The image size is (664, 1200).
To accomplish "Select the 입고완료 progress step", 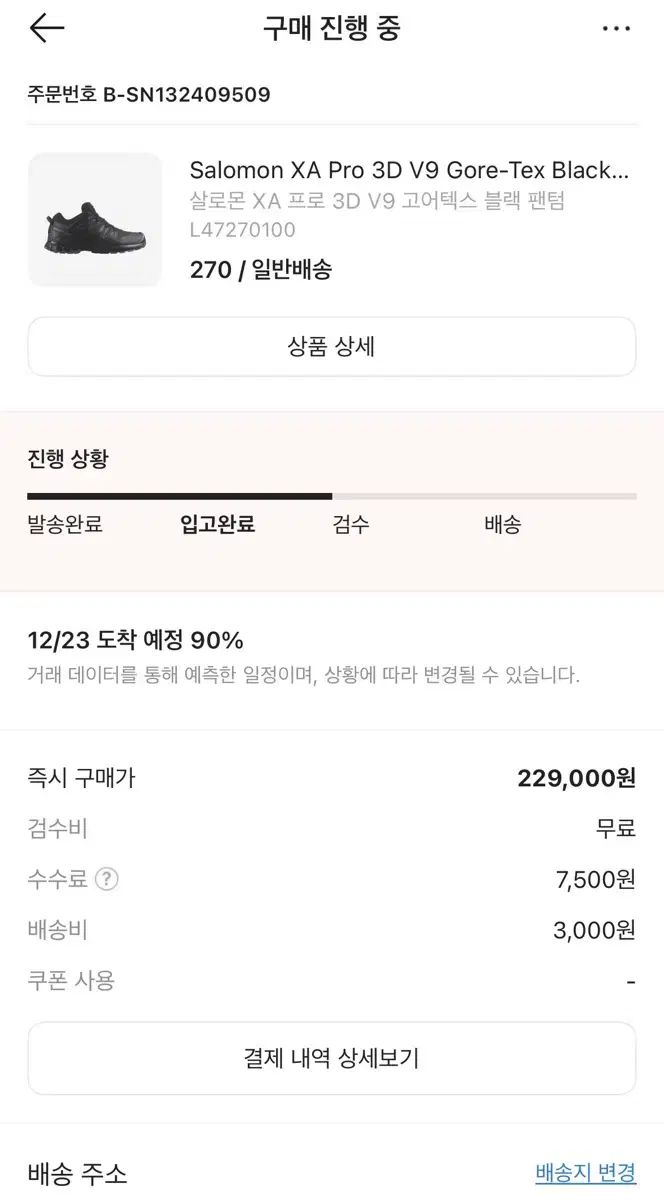I will (217, 524).
